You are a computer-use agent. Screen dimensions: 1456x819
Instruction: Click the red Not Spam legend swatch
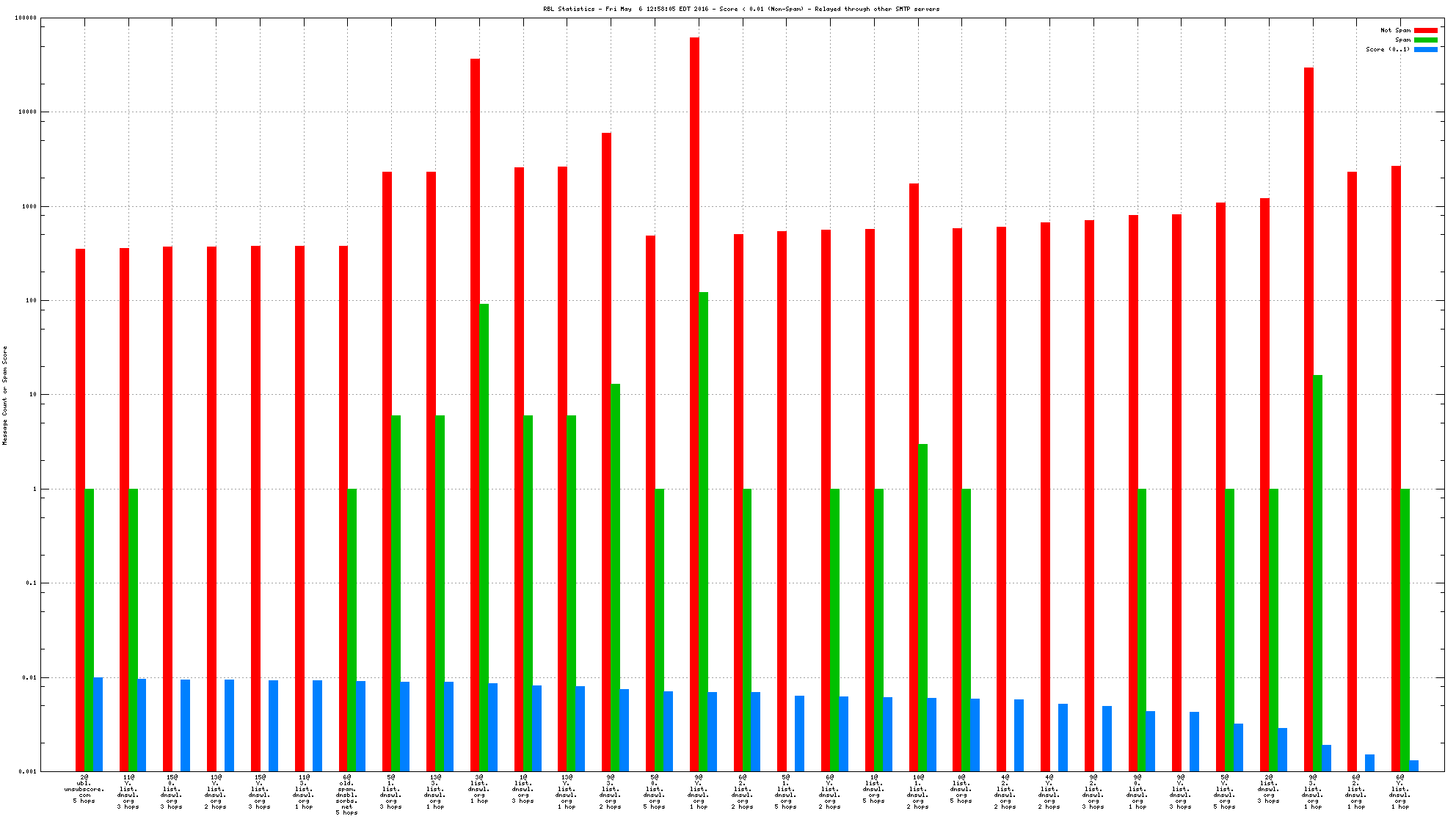click(1425, 30)
